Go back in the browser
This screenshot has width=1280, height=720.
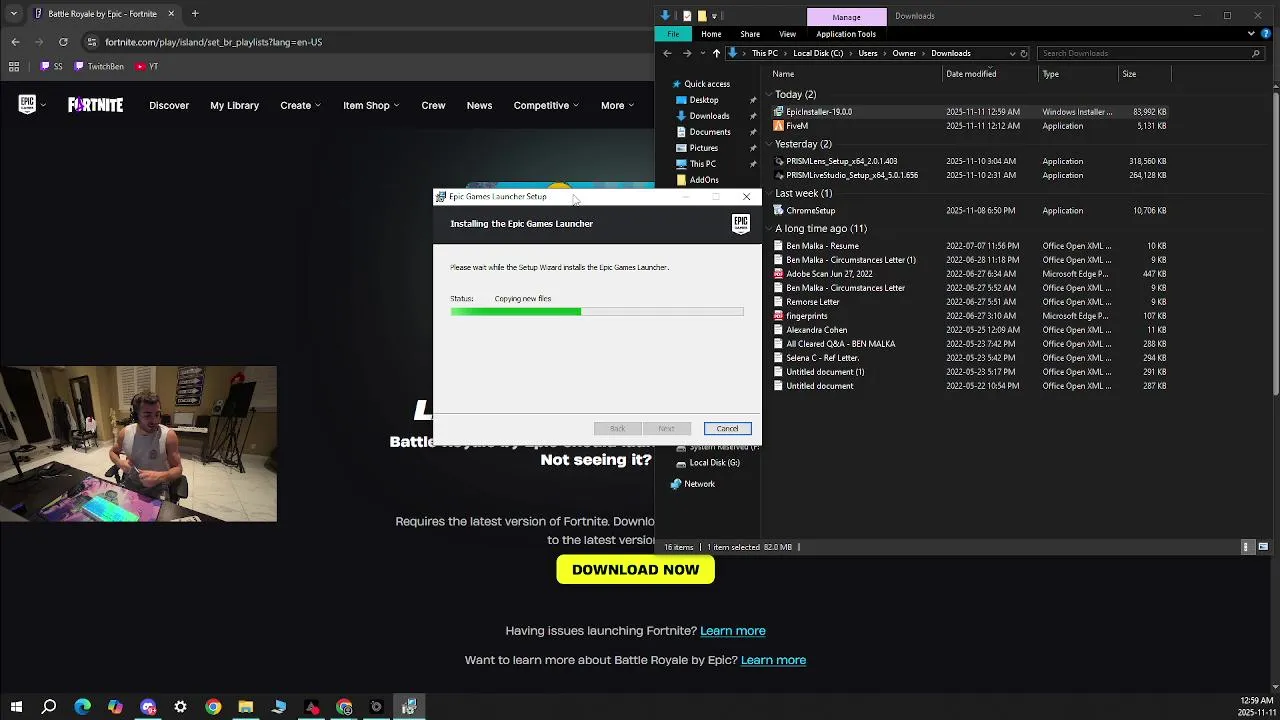pyautogui.click(x=15, y=42)
